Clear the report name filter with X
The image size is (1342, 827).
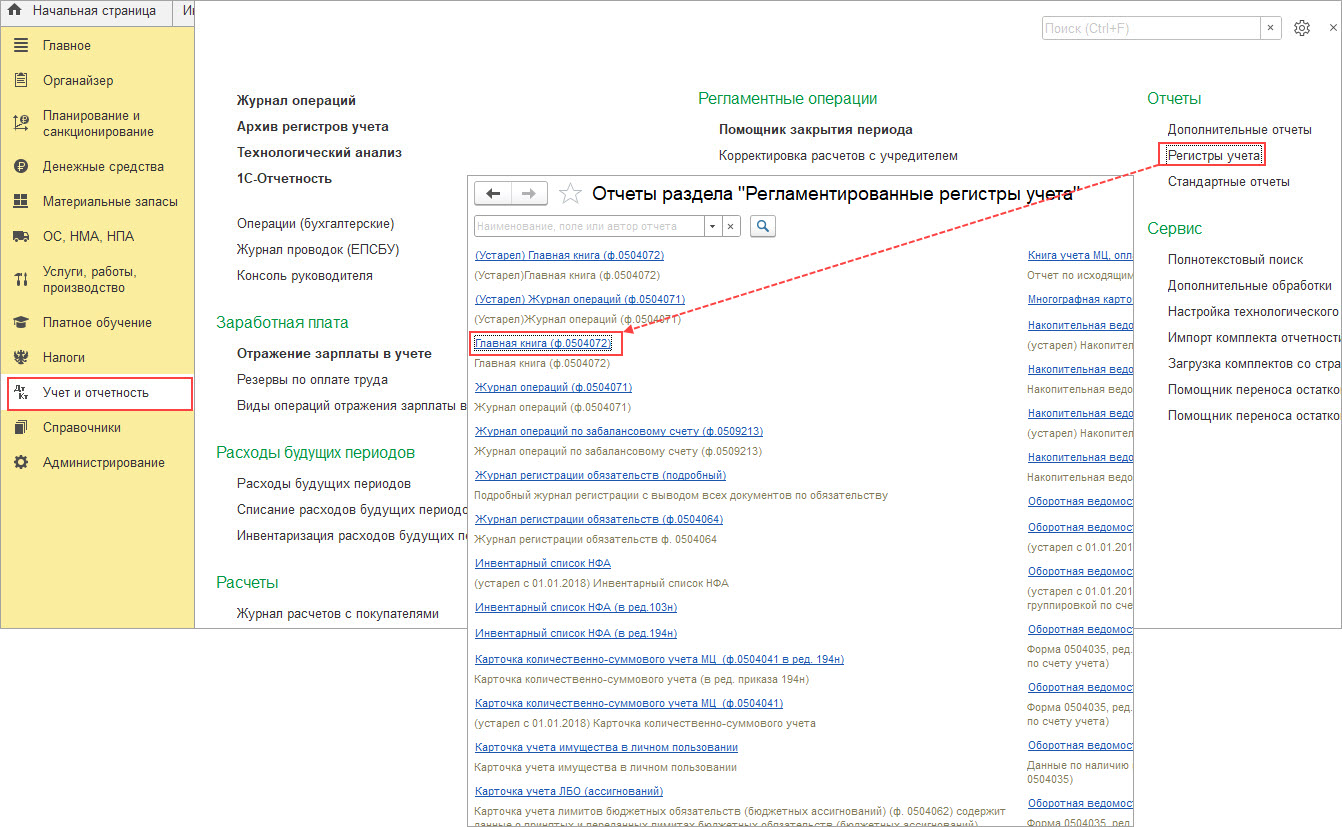coord(731,227)
